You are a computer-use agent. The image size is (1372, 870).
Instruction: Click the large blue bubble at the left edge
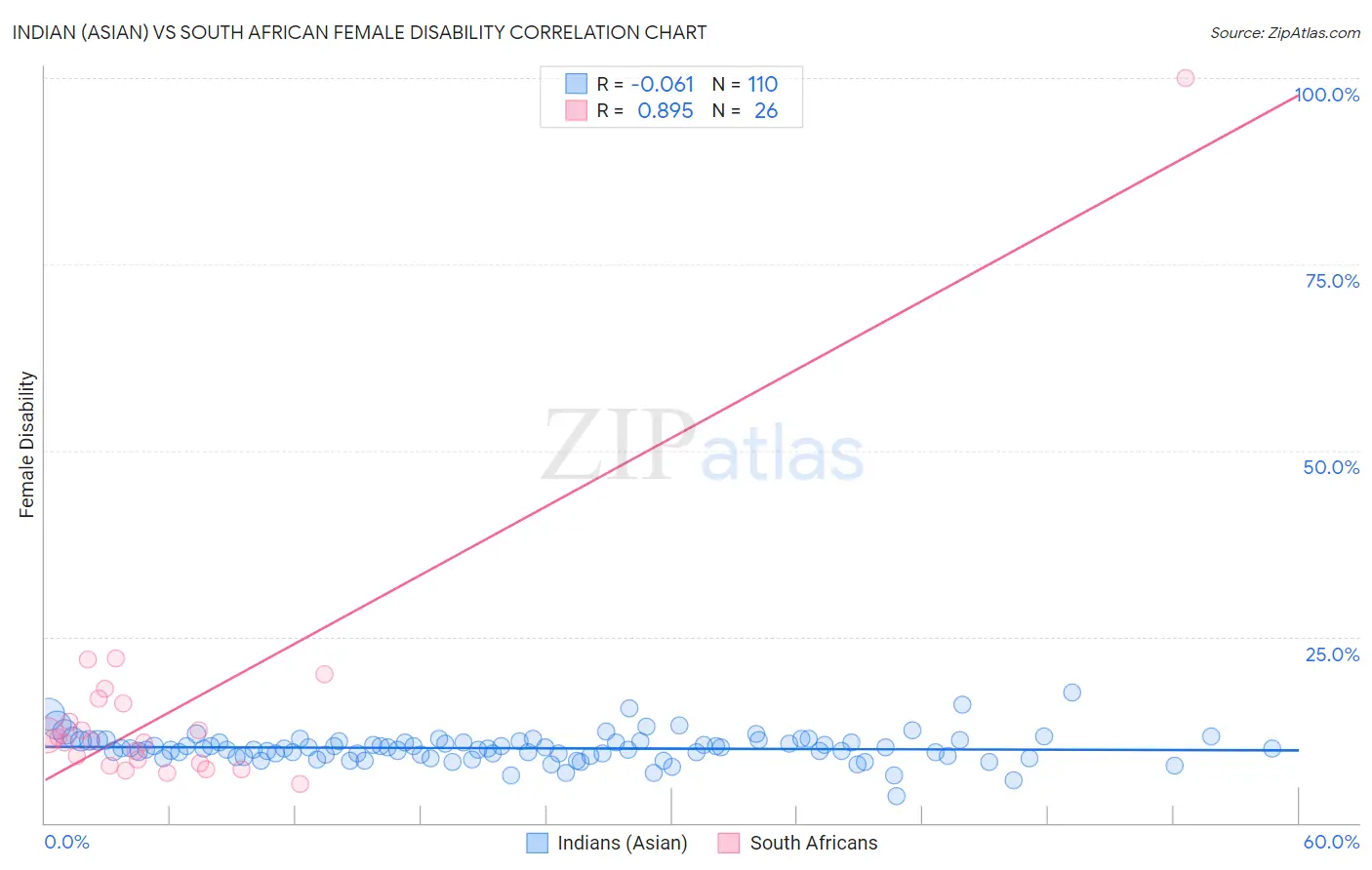tap(49, 717)
